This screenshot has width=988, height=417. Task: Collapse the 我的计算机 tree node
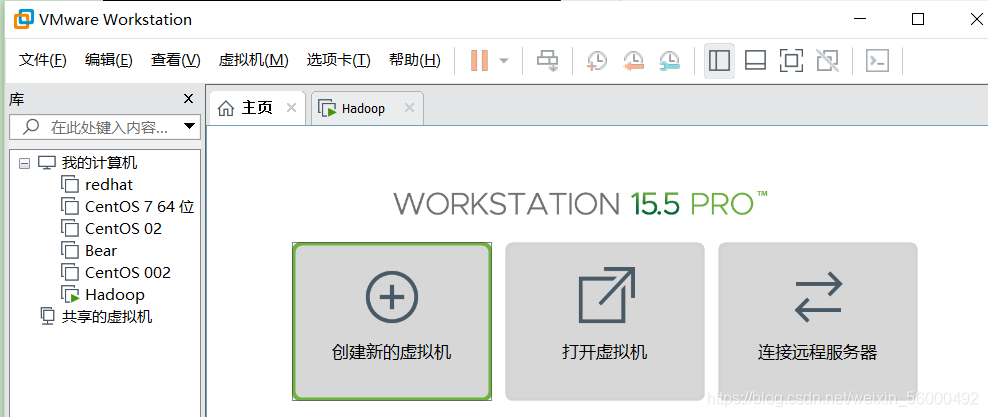click(x=25, y=163)
